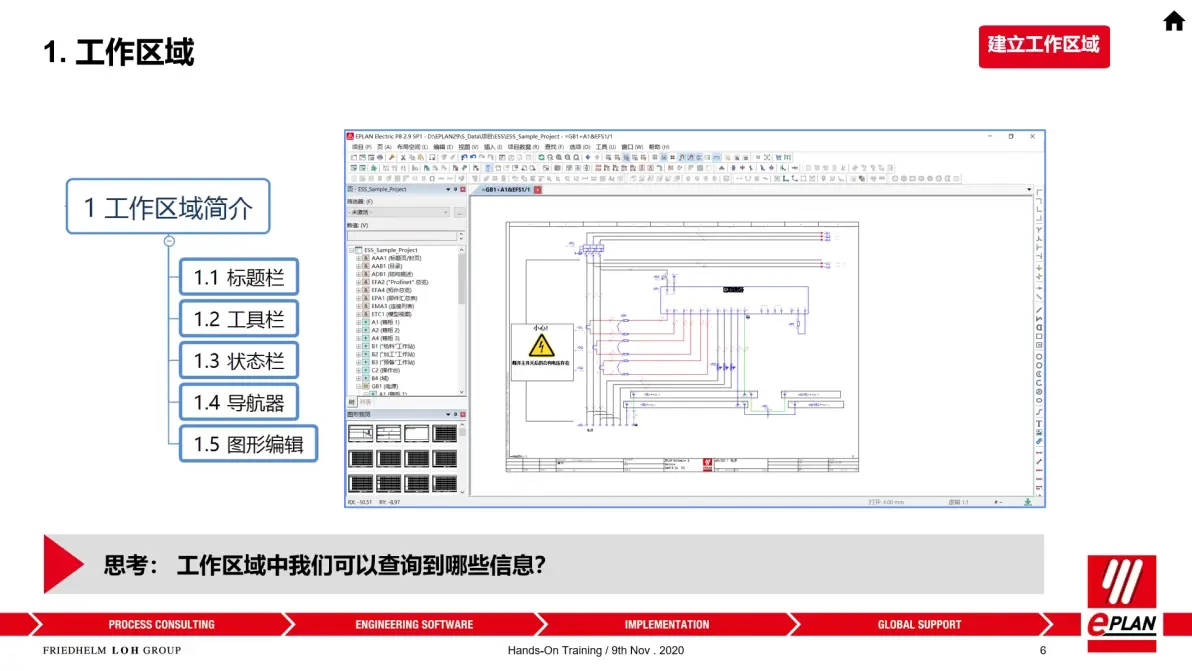Open the 页(A) menu
The width and height of the screenshot is (1192, 671).
click(385, 147)
